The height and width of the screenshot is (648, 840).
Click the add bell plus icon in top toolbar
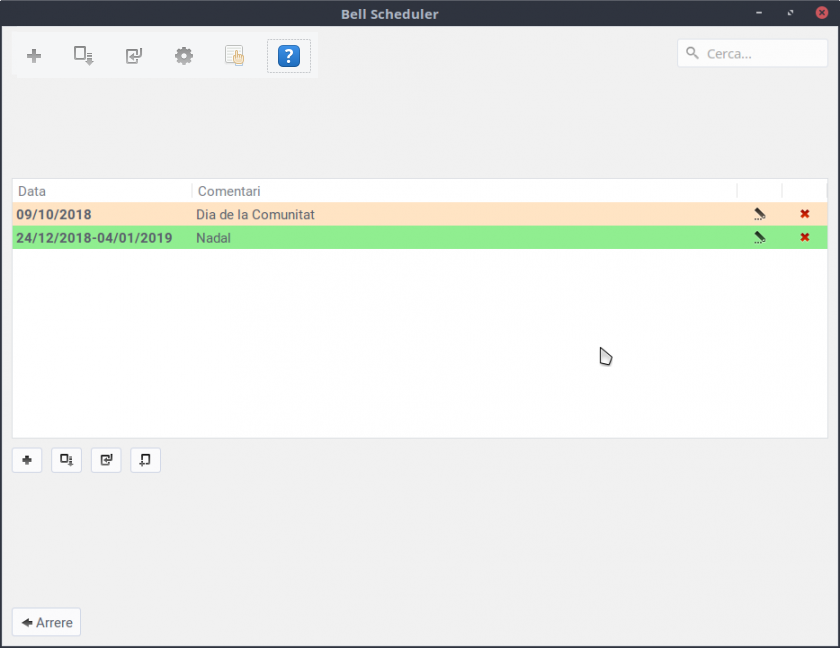[x=34, y=56]
